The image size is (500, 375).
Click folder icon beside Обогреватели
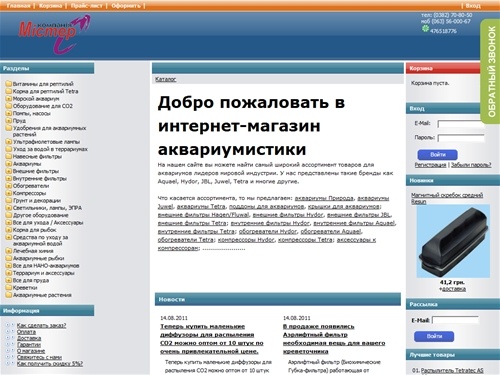(x=8, y=186)
